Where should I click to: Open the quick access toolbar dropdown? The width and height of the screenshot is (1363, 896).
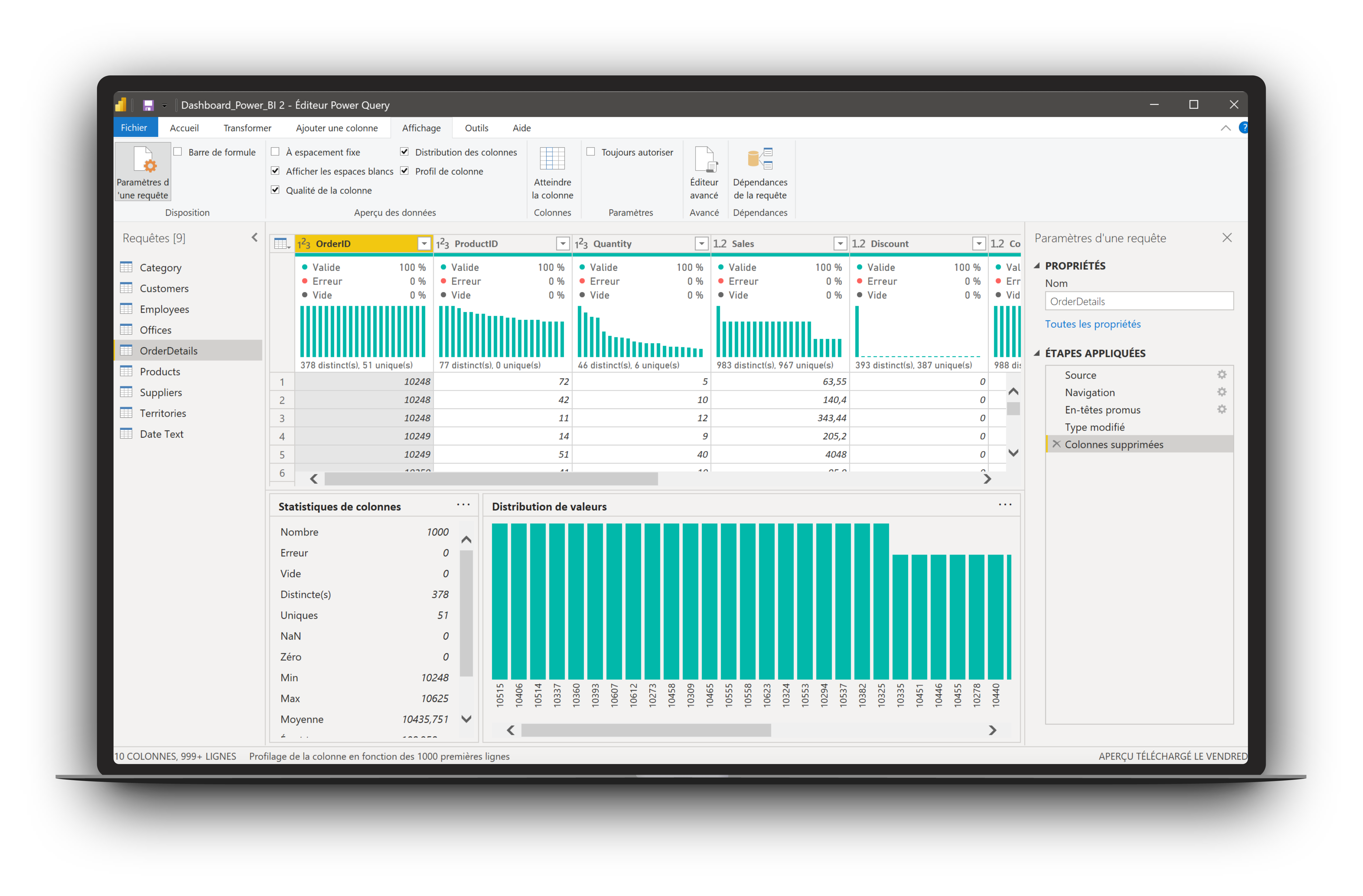coord(164,105)
